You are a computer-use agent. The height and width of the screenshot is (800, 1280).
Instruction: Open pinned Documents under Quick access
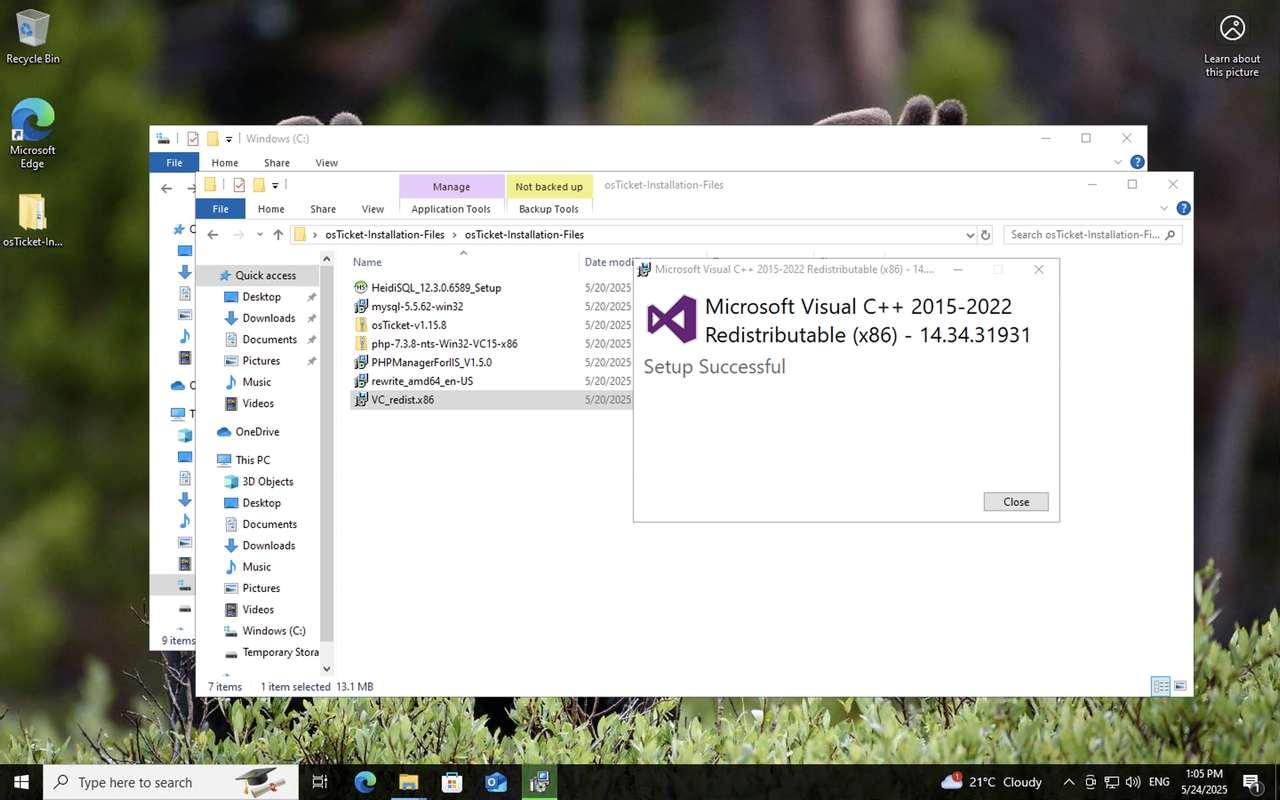pyautogui.click(x=269, y=339)
